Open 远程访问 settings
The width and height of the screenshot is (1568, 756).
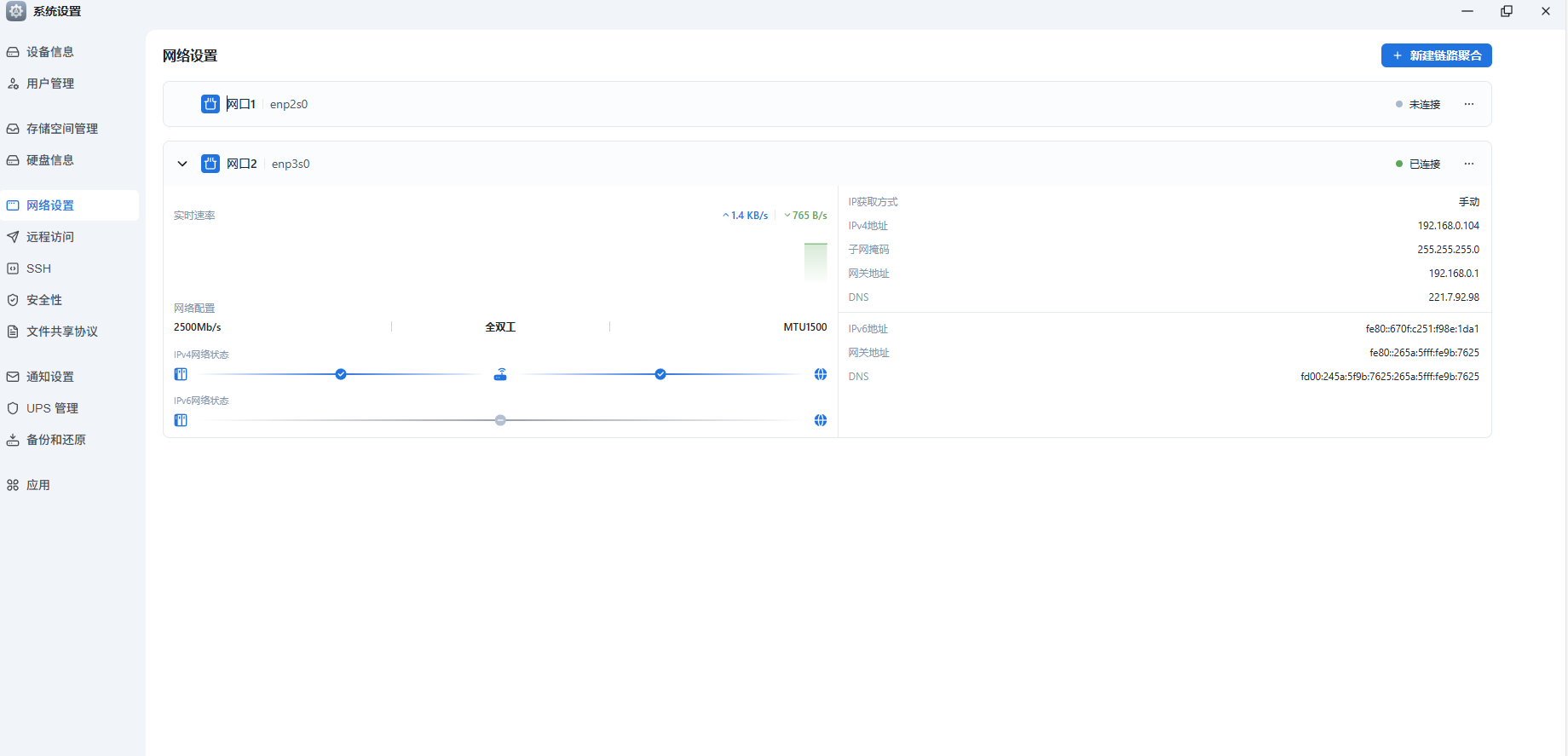coord(50,237)
